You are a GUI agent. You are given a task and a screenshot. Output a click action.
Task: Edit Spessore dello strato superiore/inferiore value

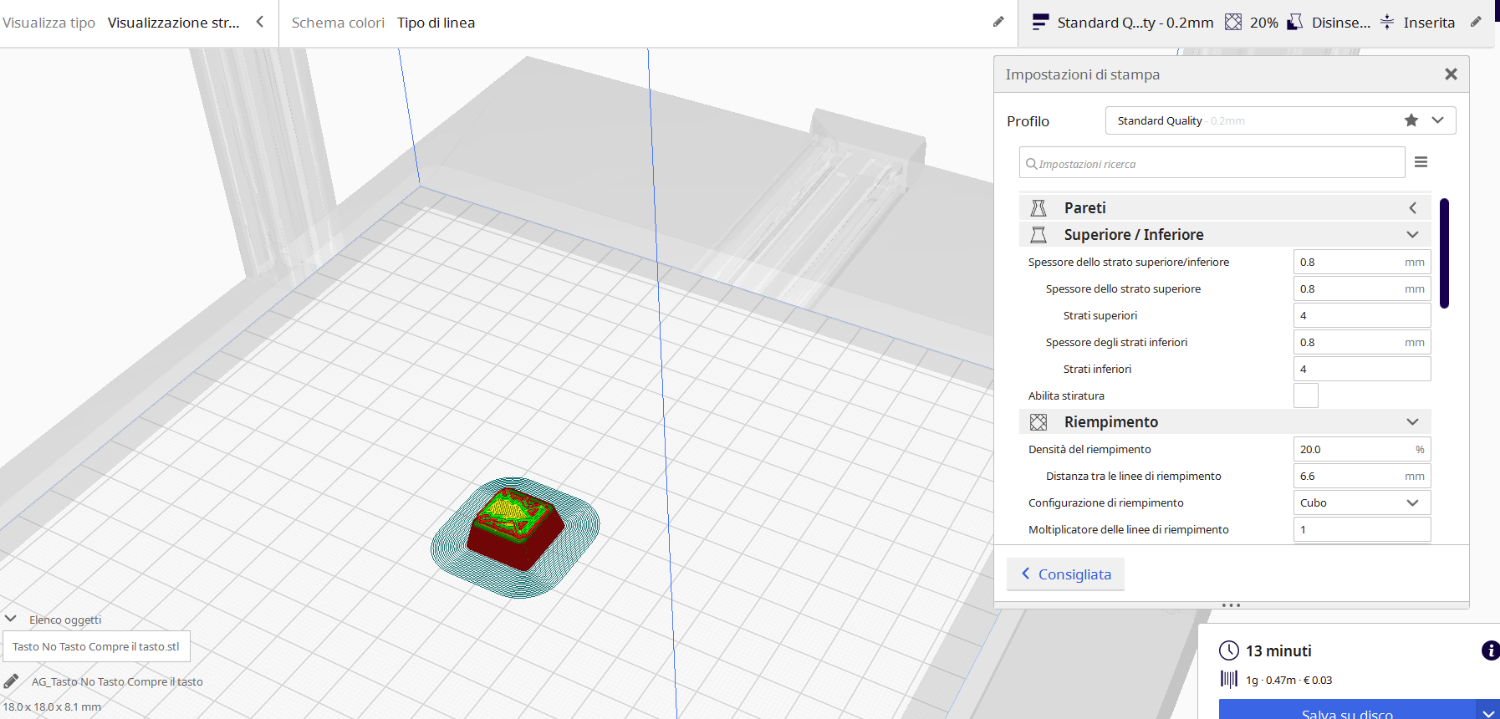pos(1362,262)
